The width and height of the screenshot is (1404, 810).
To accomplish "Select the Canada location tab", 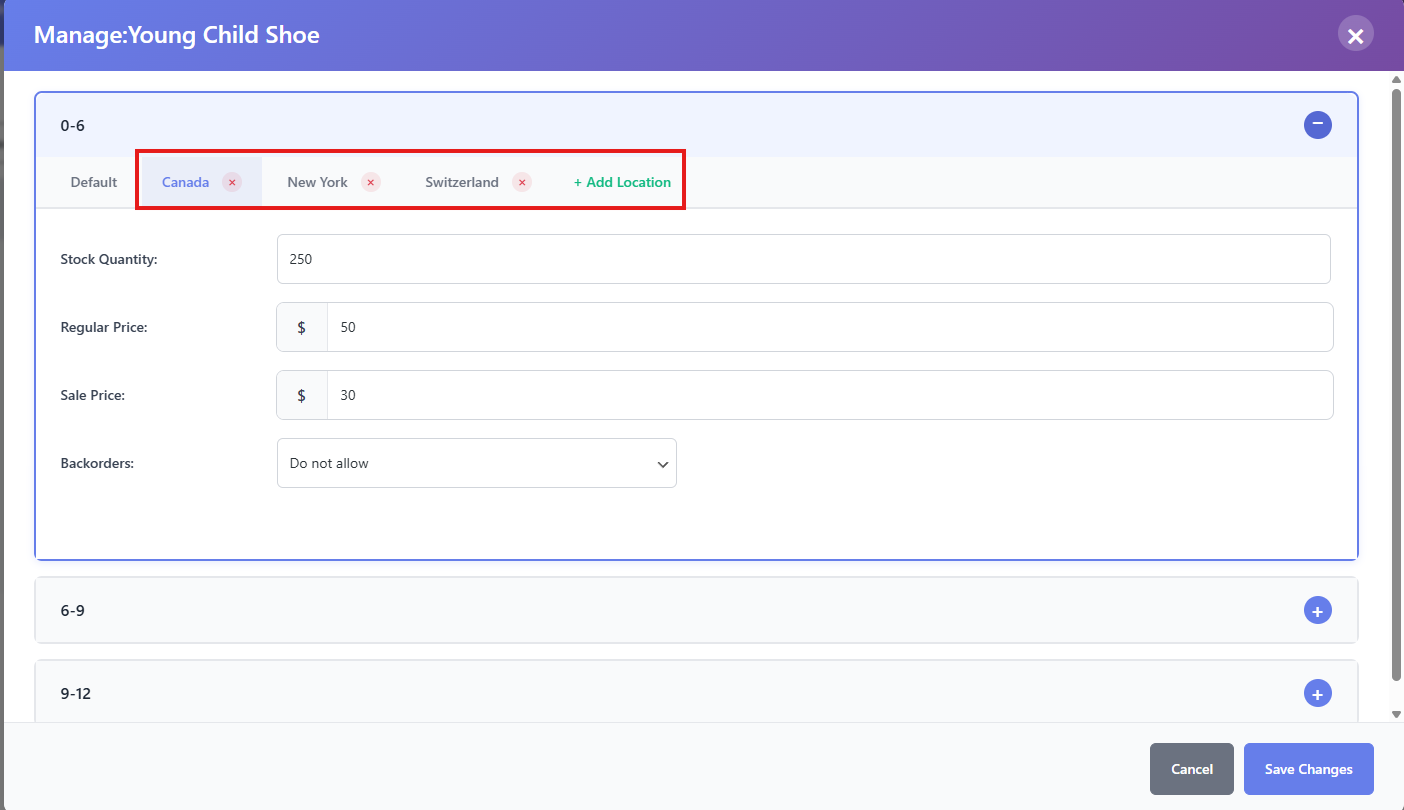I will [186, 182].
